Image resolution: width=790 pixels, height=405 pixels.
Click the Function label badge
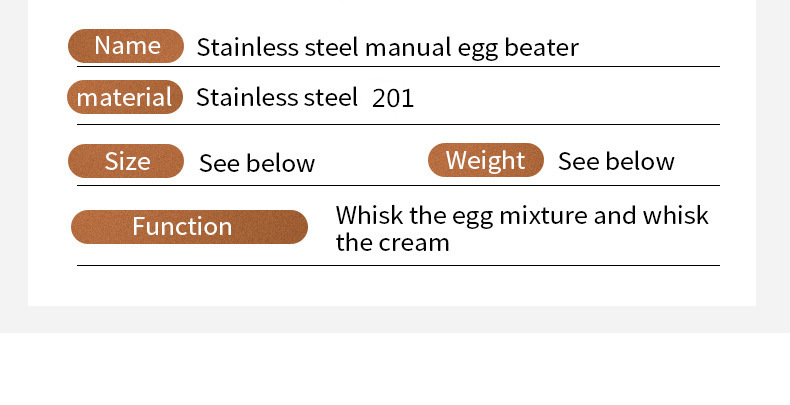(189, 227)
